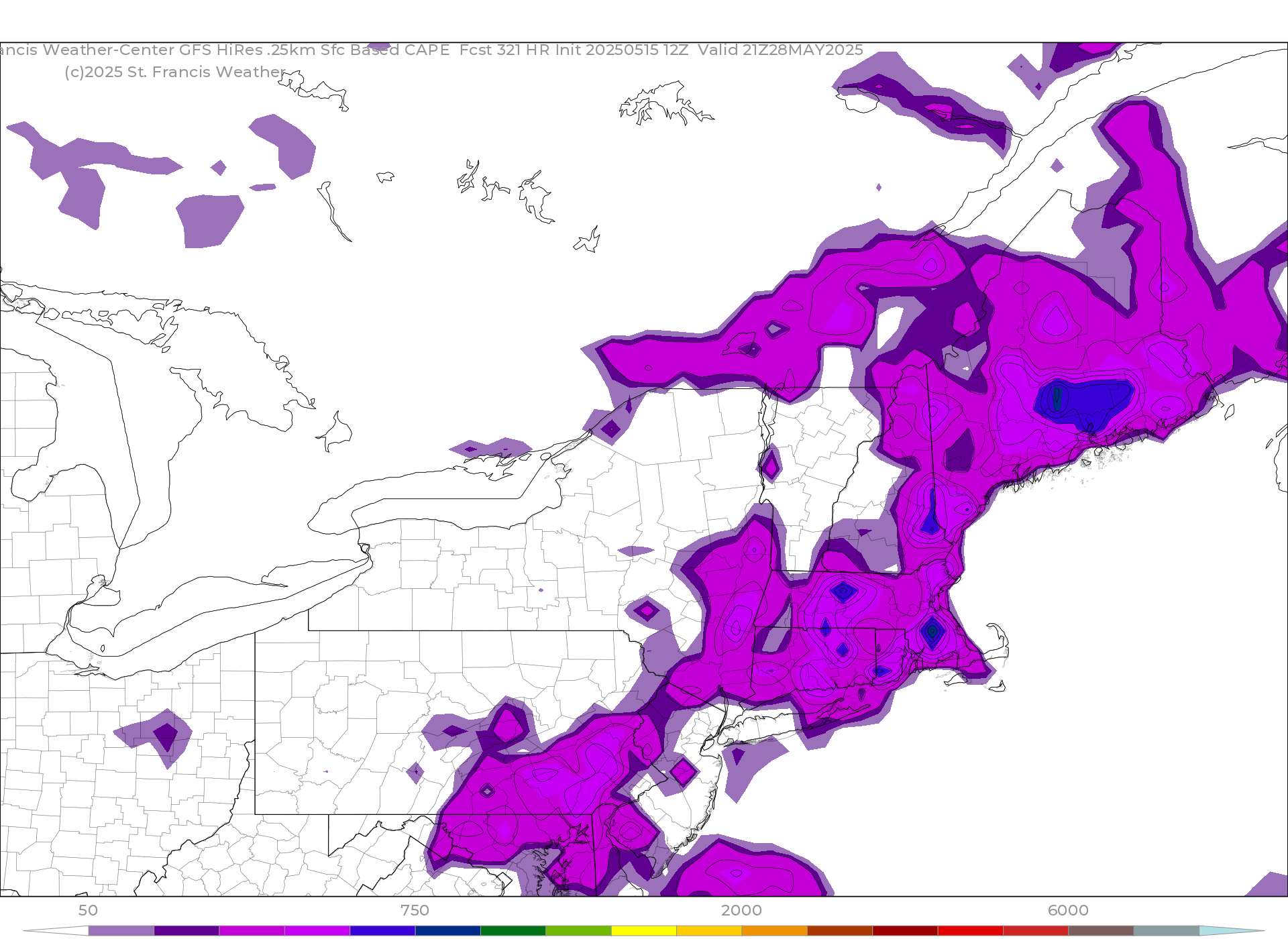Click the dark maroon red legend swatch
The image size is (1288, 939).
tap(905, 931)
